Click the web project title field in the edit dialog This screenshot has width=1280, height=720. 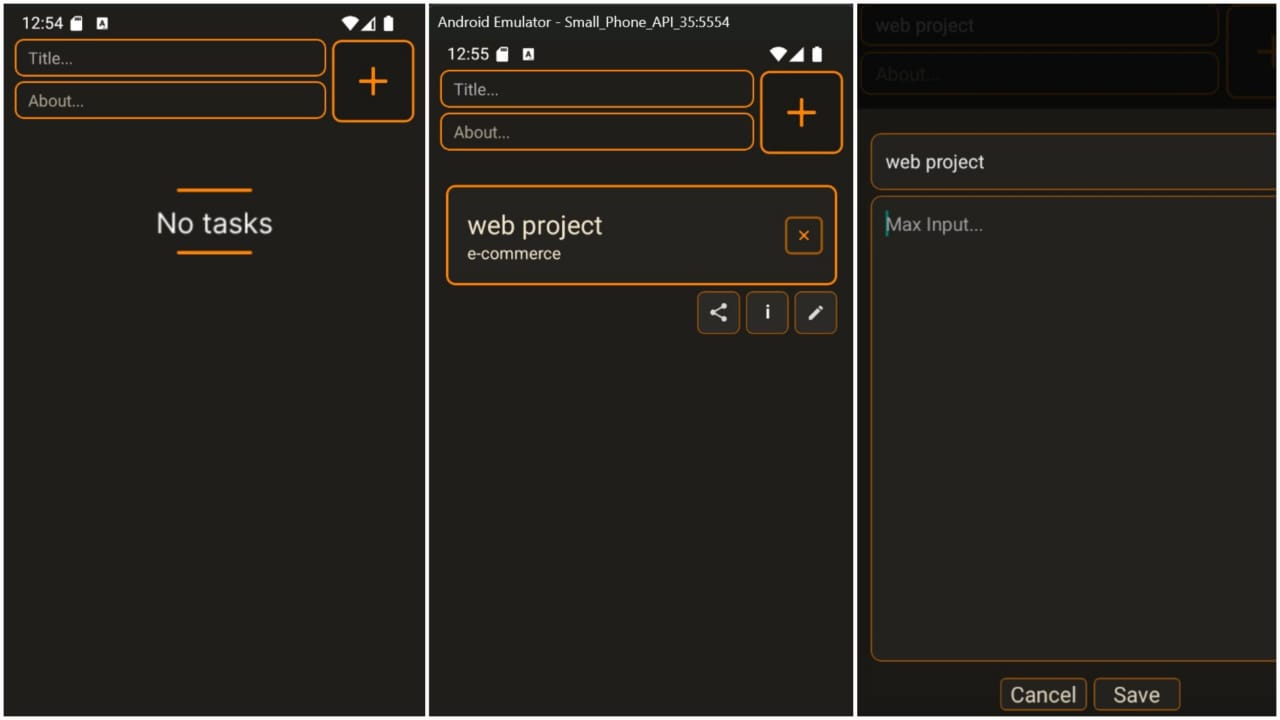coord(1075,162)
